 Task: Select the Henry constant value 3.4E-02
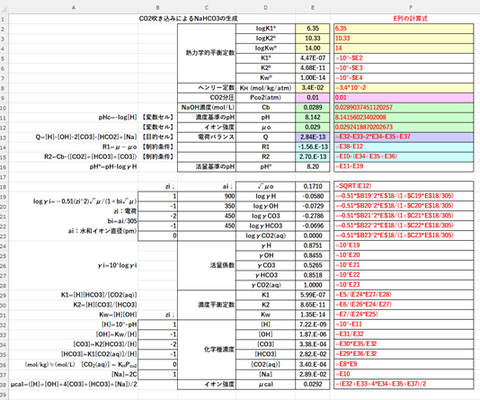point(312,88)
